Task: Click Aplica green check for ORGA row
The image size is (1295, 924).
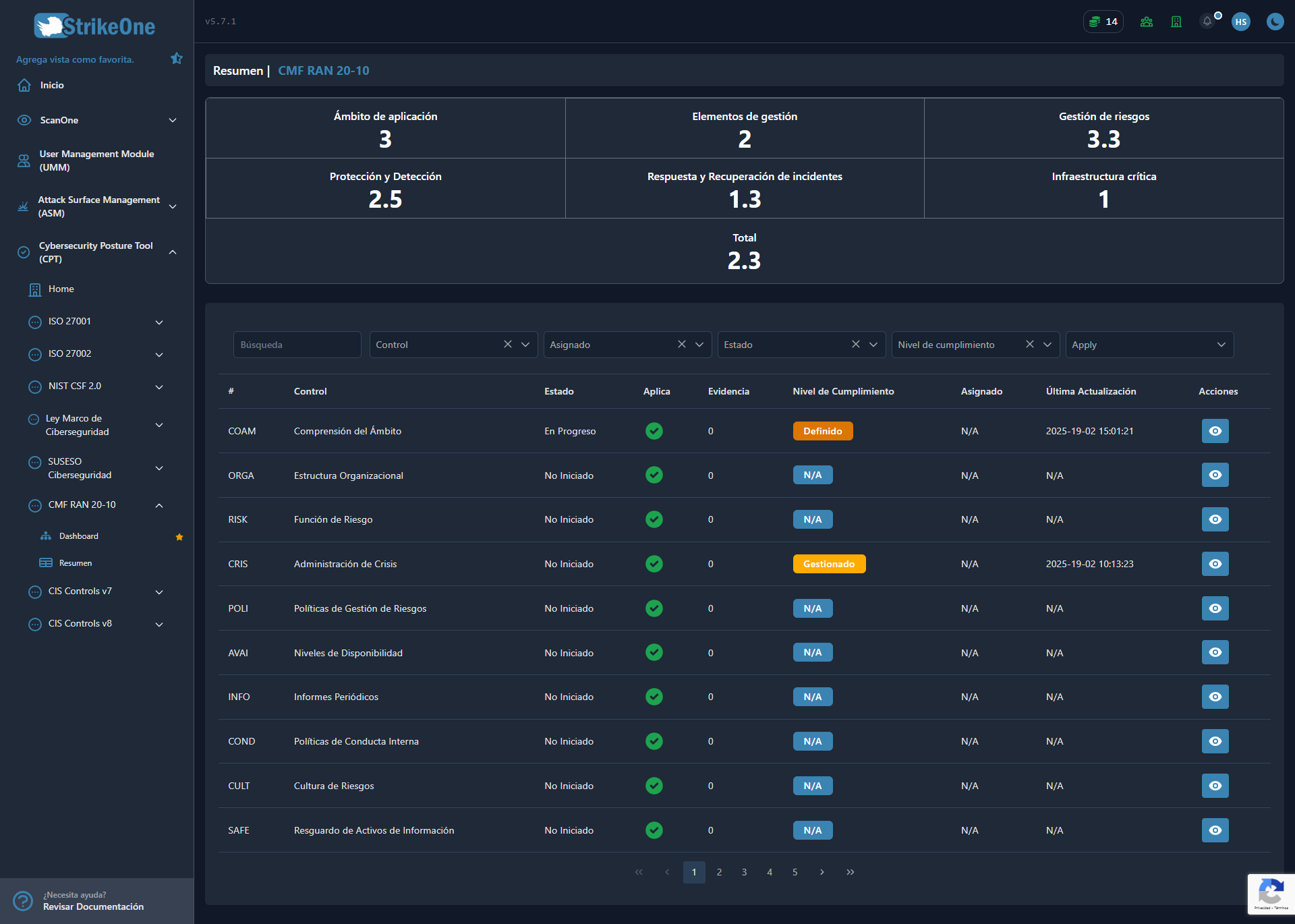Action: point(654,475)
